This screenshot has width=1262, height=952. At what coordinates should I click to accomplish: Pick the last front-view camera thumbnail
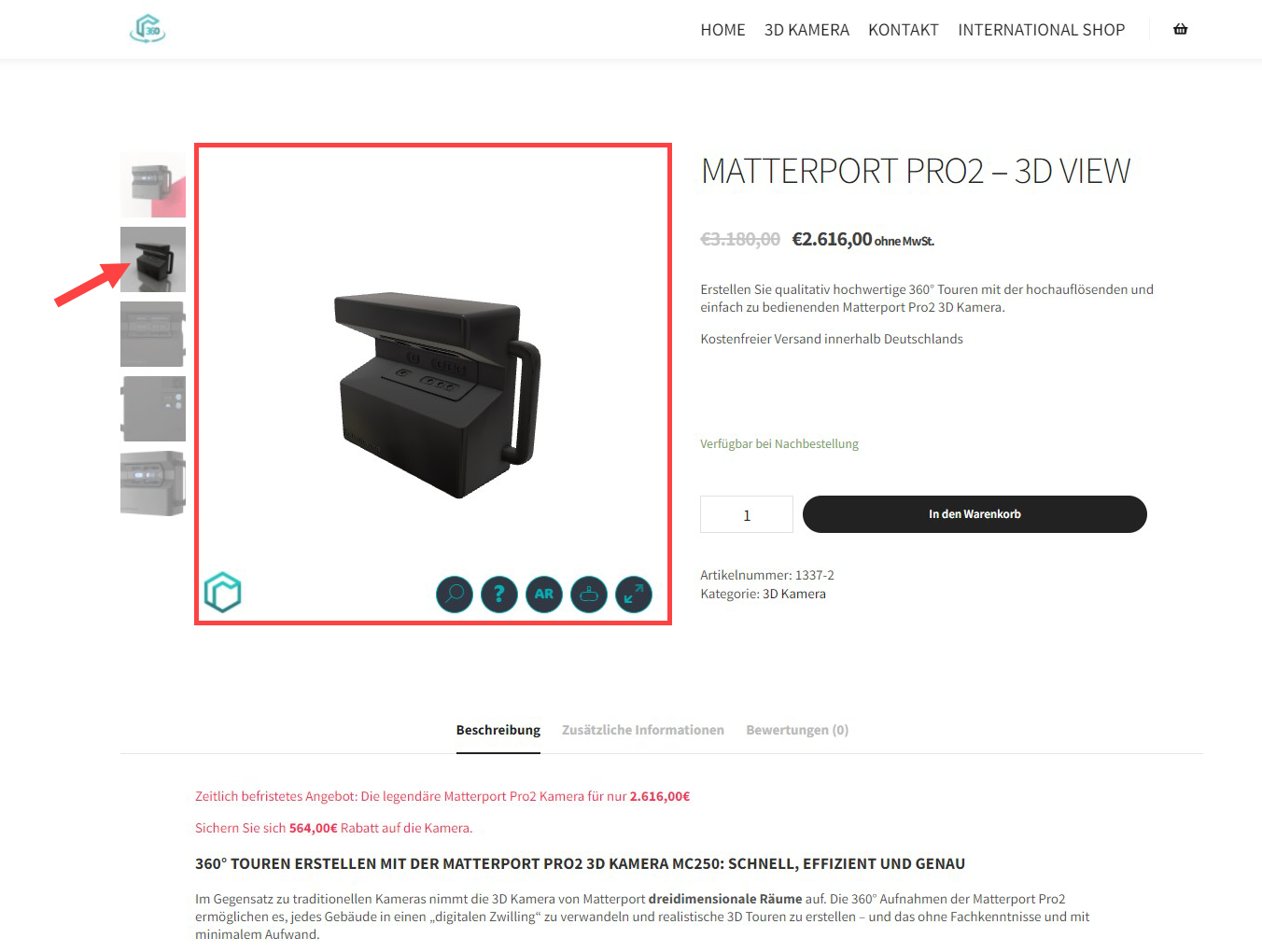(153, 483)
